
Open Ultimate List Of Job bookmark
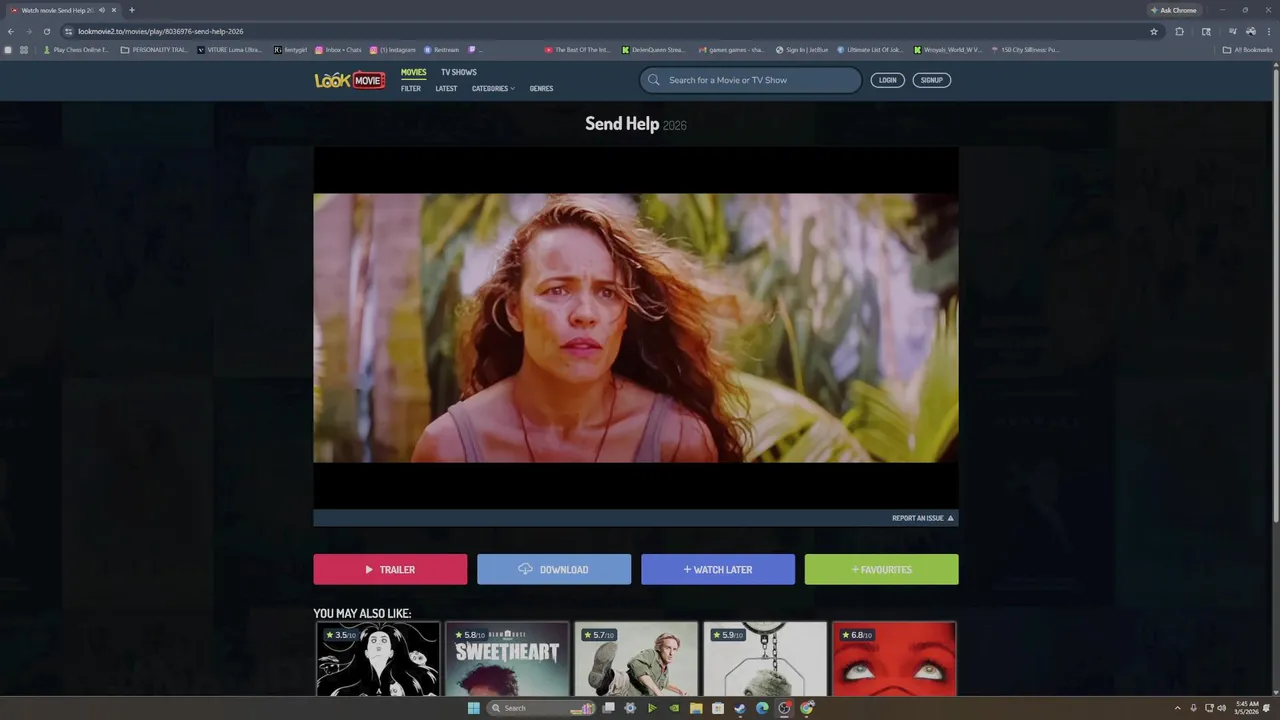[x=869, y=49]
